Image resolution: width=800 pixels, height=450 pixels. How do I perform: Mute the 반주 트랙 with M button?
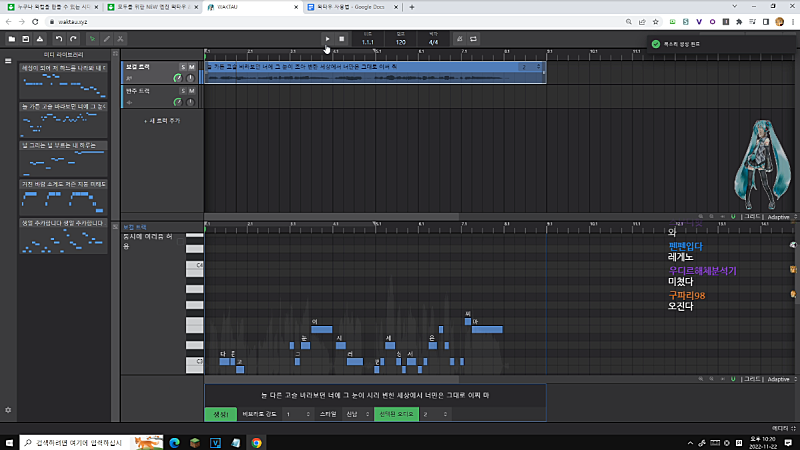pyautogui.click(x=192, y=90)
